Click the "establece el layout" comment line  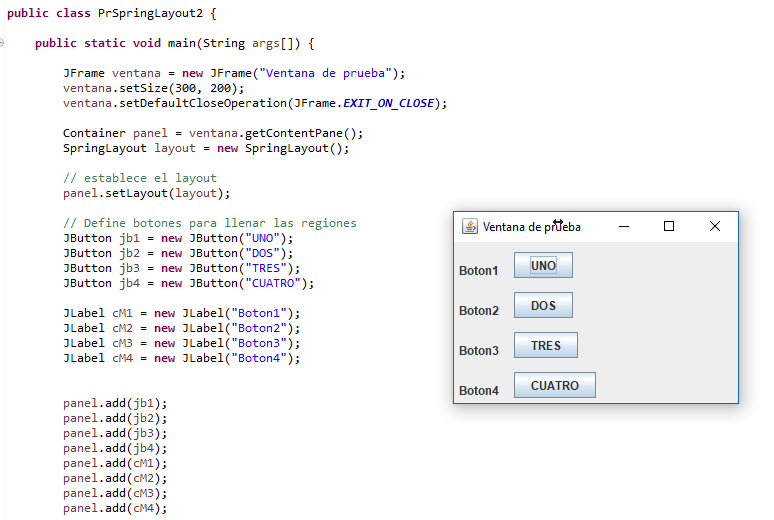click(x=139, y=178)
